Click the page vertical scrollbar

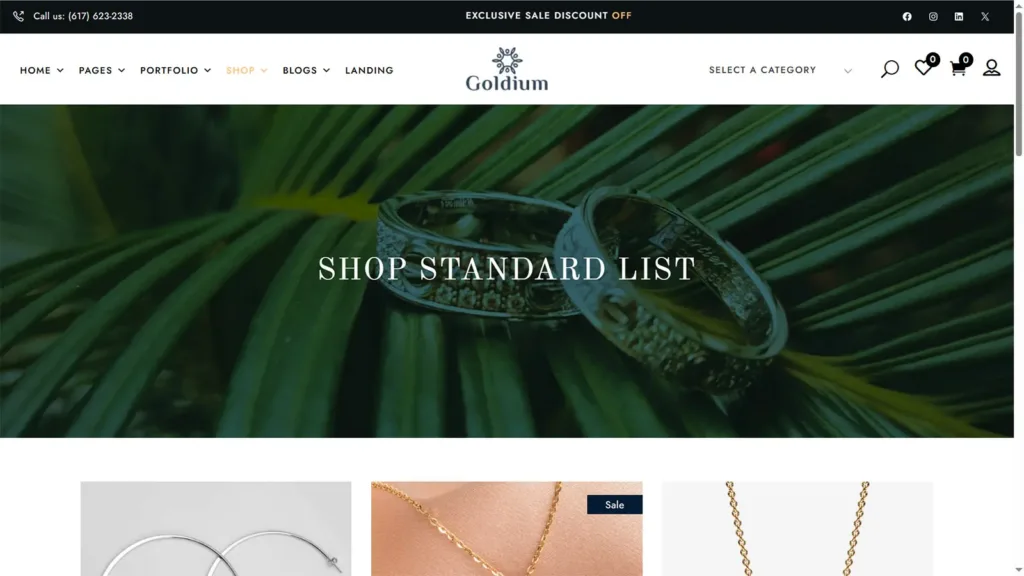pos(1019,288)
